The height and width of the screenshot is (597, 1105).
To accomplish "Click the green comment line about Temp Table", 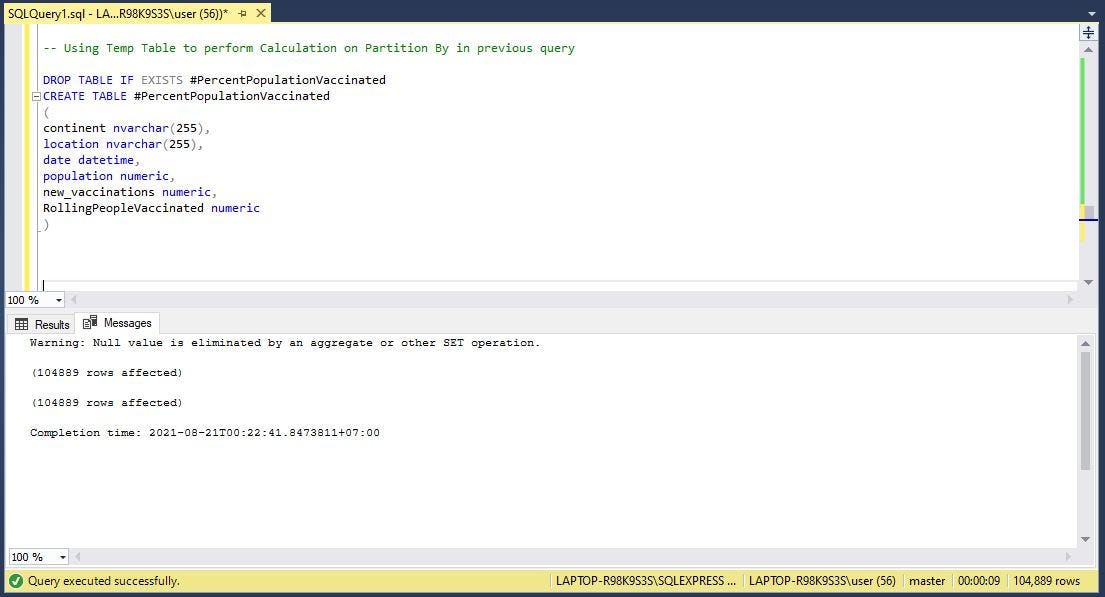I will [309, 48].
